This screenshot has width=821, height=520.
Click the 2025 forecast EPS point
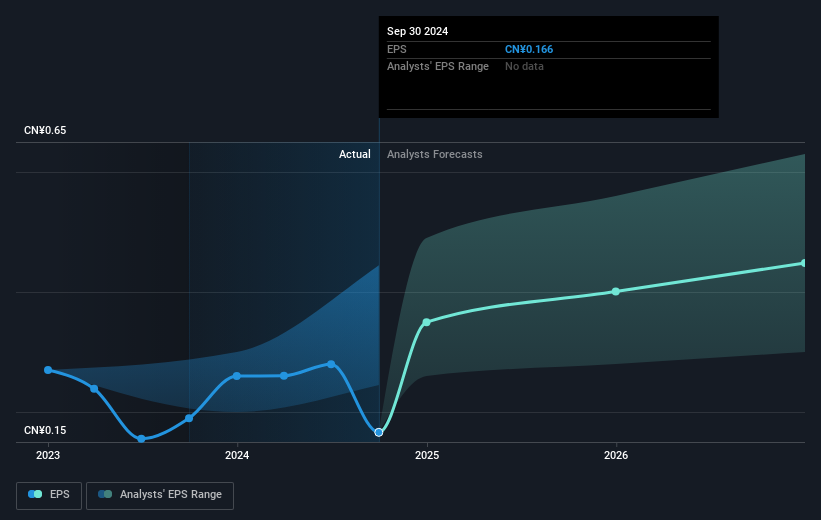(426, 322)
